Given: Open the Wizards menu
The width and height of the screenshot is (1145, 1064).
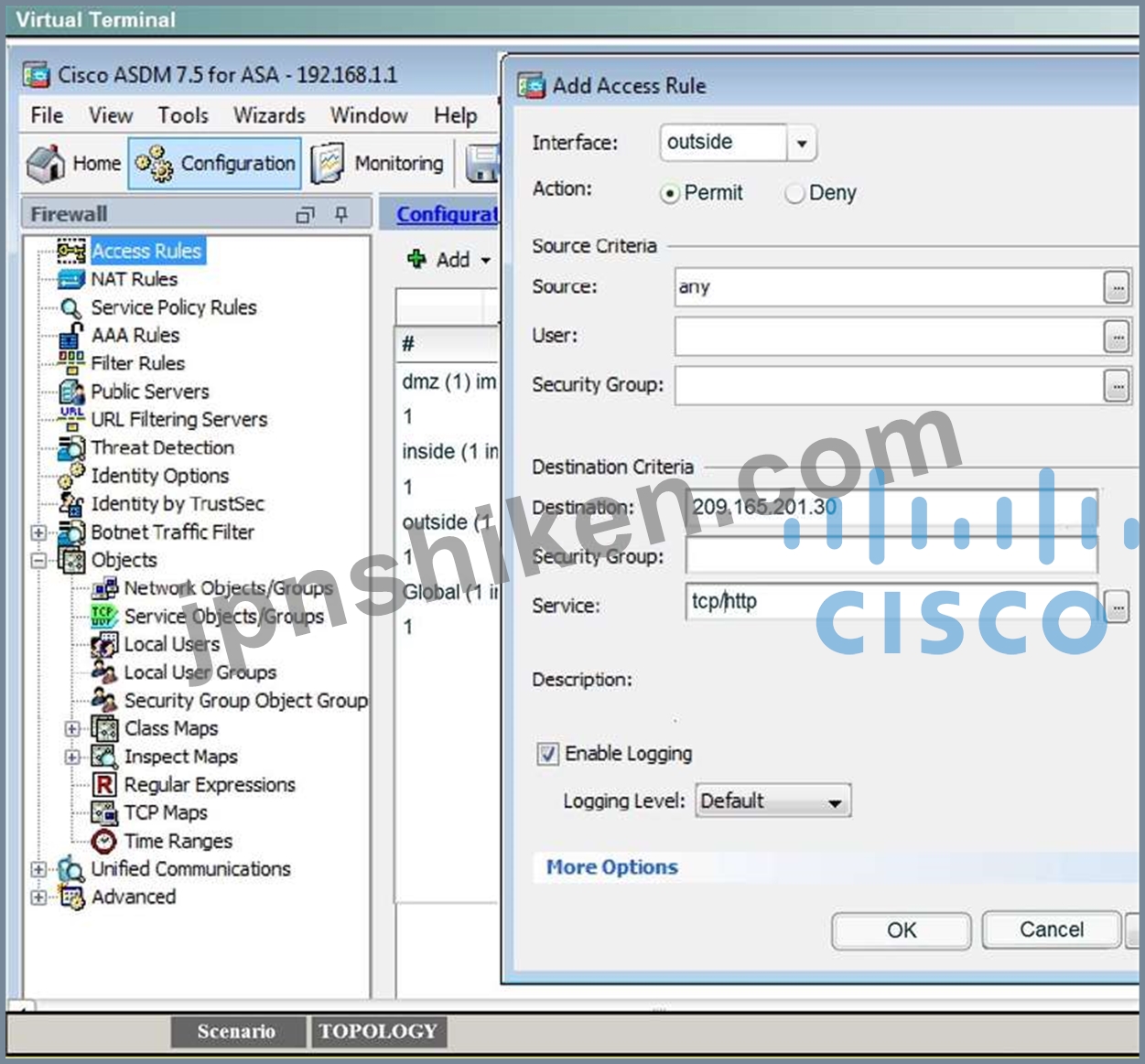Looking at the screenshot, I should coord(269,115).
